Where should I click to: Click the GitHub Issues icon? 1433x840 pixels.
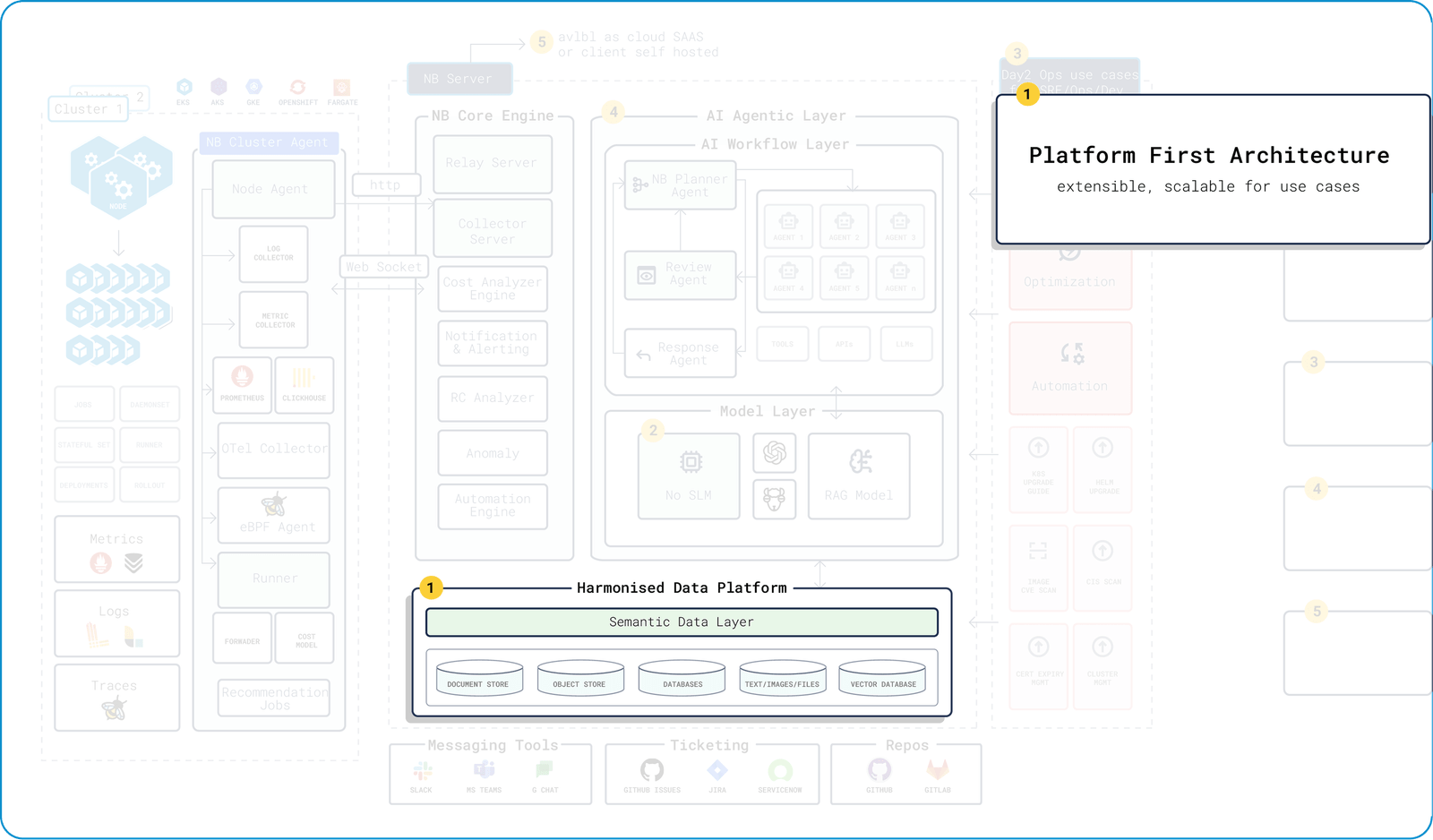click(652, 770)
